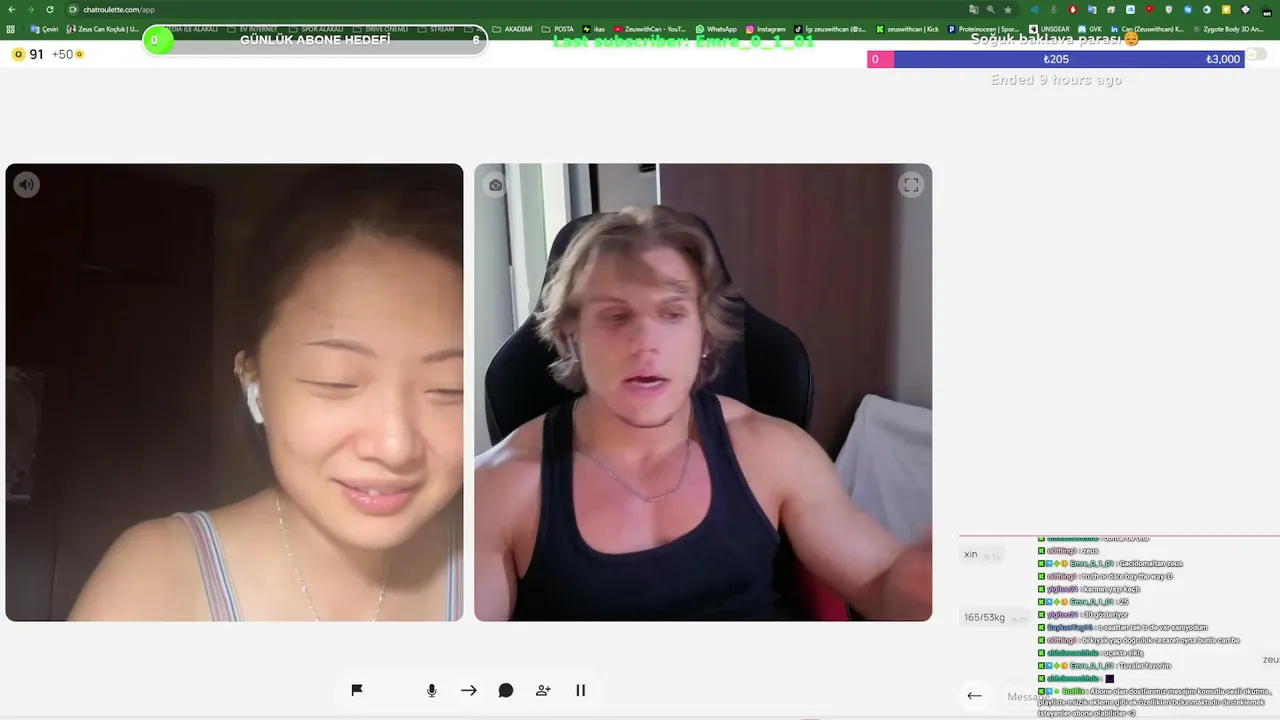
Task: Open the Zygote Body 3D bookmark
Action: [x=1229, y=29]
